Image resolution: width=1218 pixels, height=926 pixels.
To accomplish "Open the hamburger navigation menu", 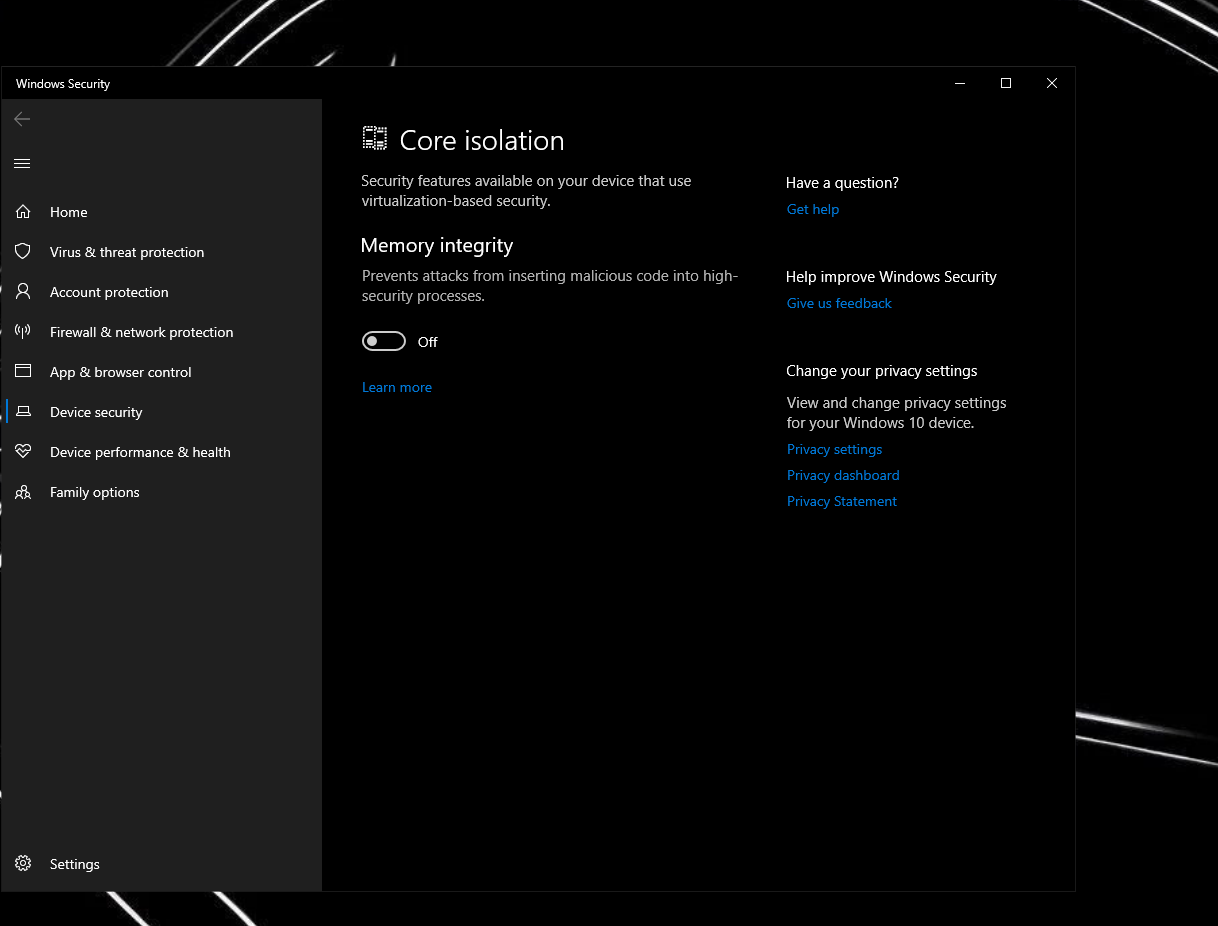I will [x=22, y=163].
